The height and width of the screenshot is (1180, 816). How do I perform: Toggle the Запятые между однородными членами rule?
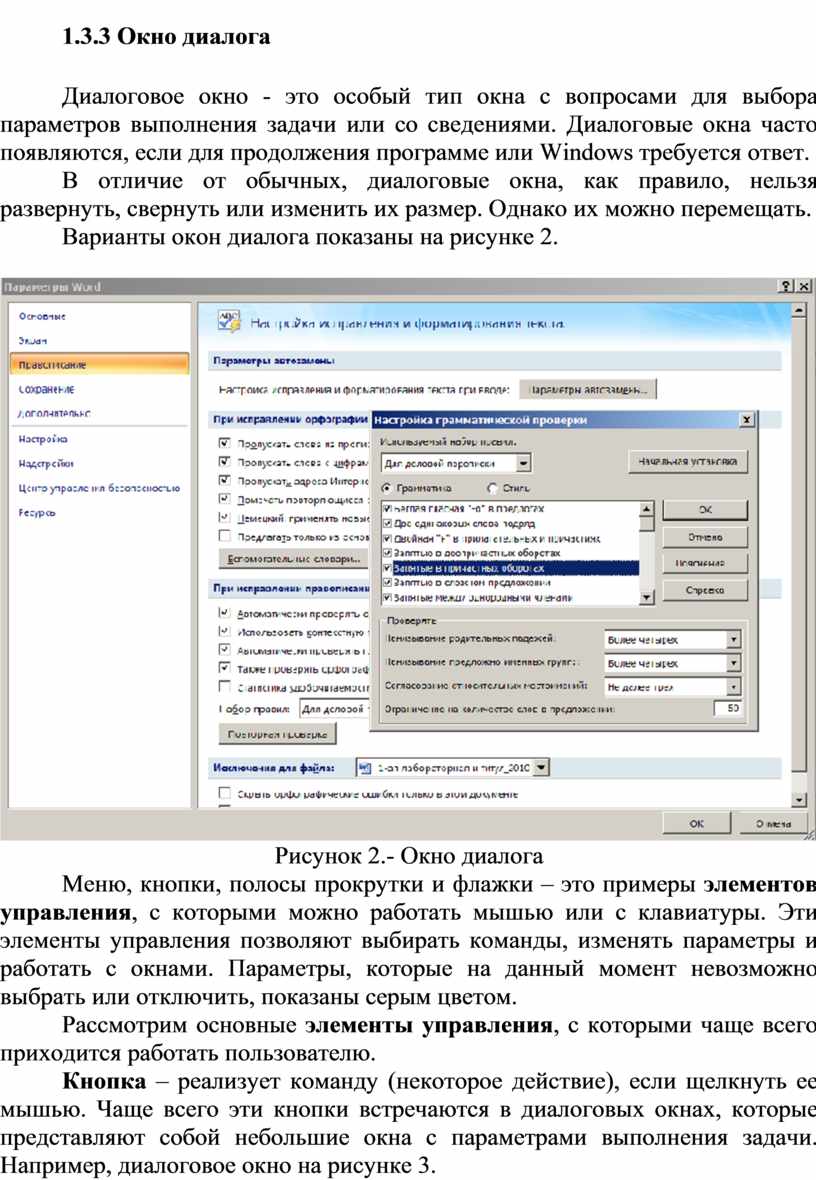pos(388,598)
